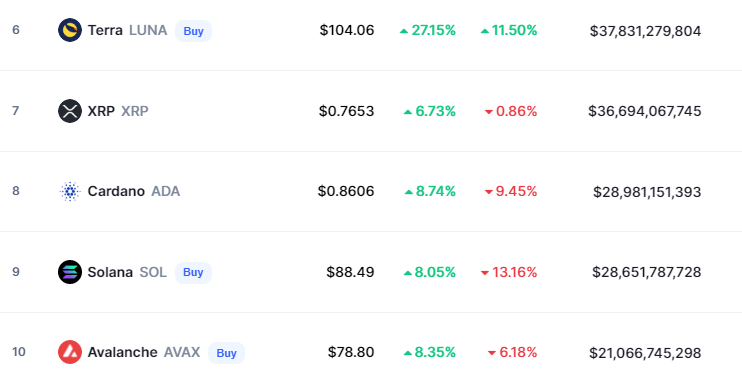742x379 pixels.
Task: Open the Solana coin name link
Action: coord(110,272)
